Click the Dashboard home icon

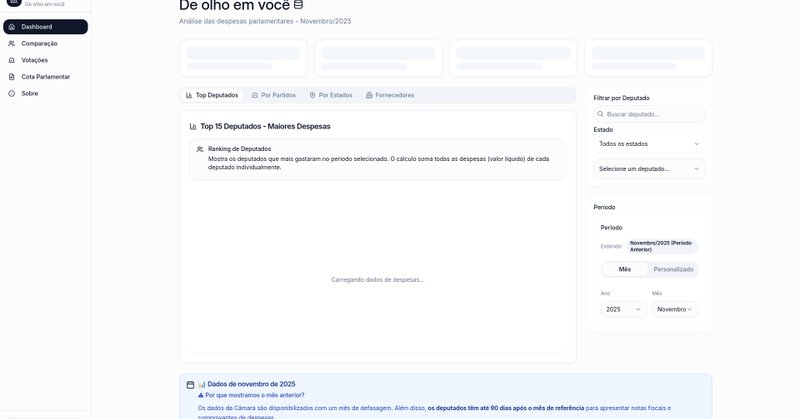[x=12, y=27]
